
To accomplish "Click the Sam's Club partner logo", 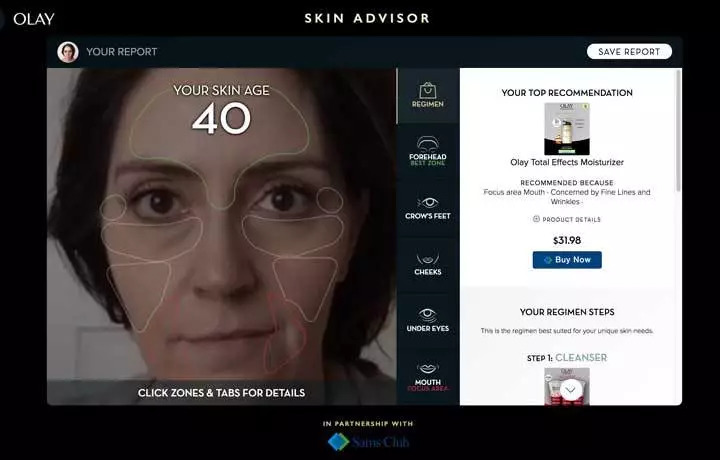I will pyautogui.click(x=368, y=442).
